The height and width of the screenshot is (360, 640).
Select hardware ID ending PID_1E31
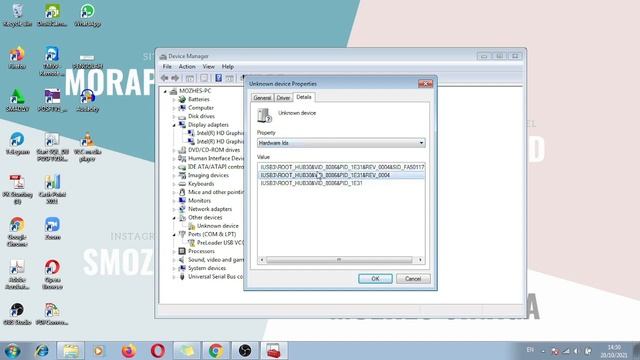[x=341, y=183]
